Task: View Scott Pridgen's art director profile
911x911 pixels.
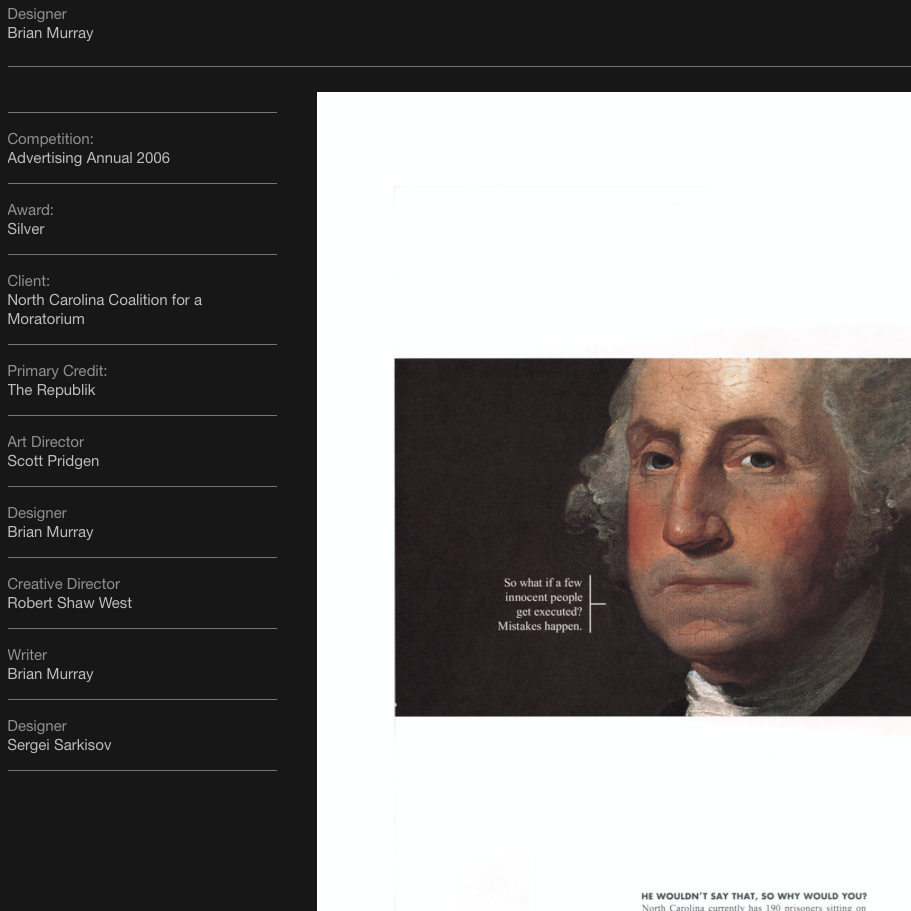Action: pyautogui.click(x=53, y=461)
